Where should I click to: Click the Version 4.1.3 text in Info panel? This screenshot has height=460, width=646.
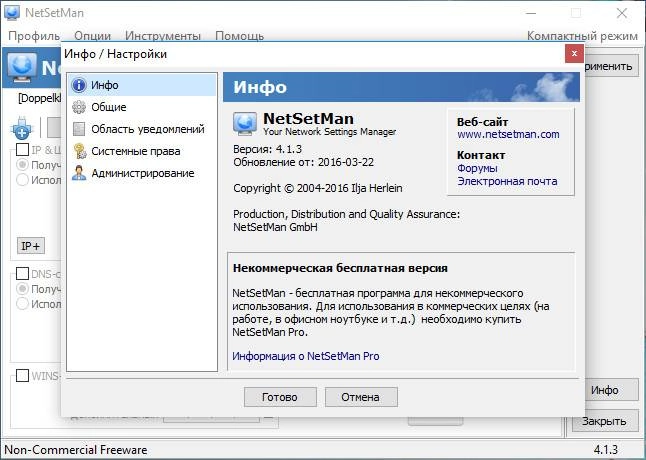(x=267, y=149)
